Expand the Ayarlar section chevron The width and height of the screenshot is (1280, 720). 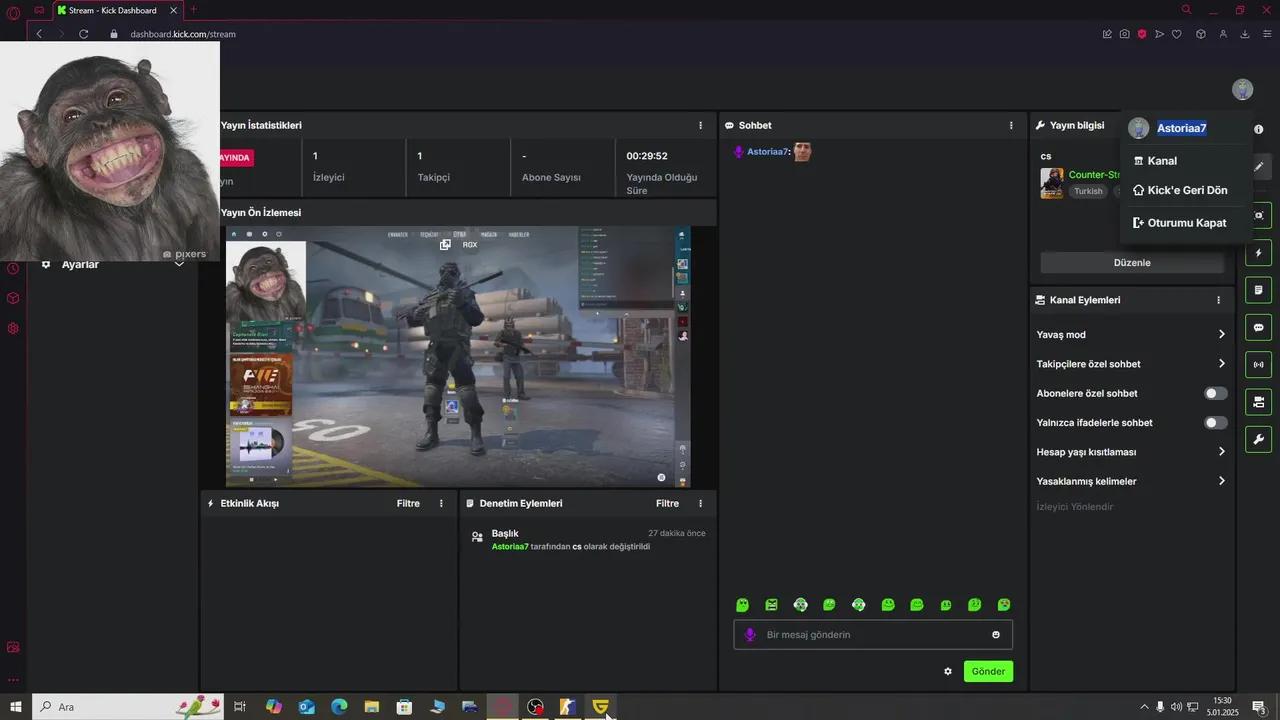(180, 264)
